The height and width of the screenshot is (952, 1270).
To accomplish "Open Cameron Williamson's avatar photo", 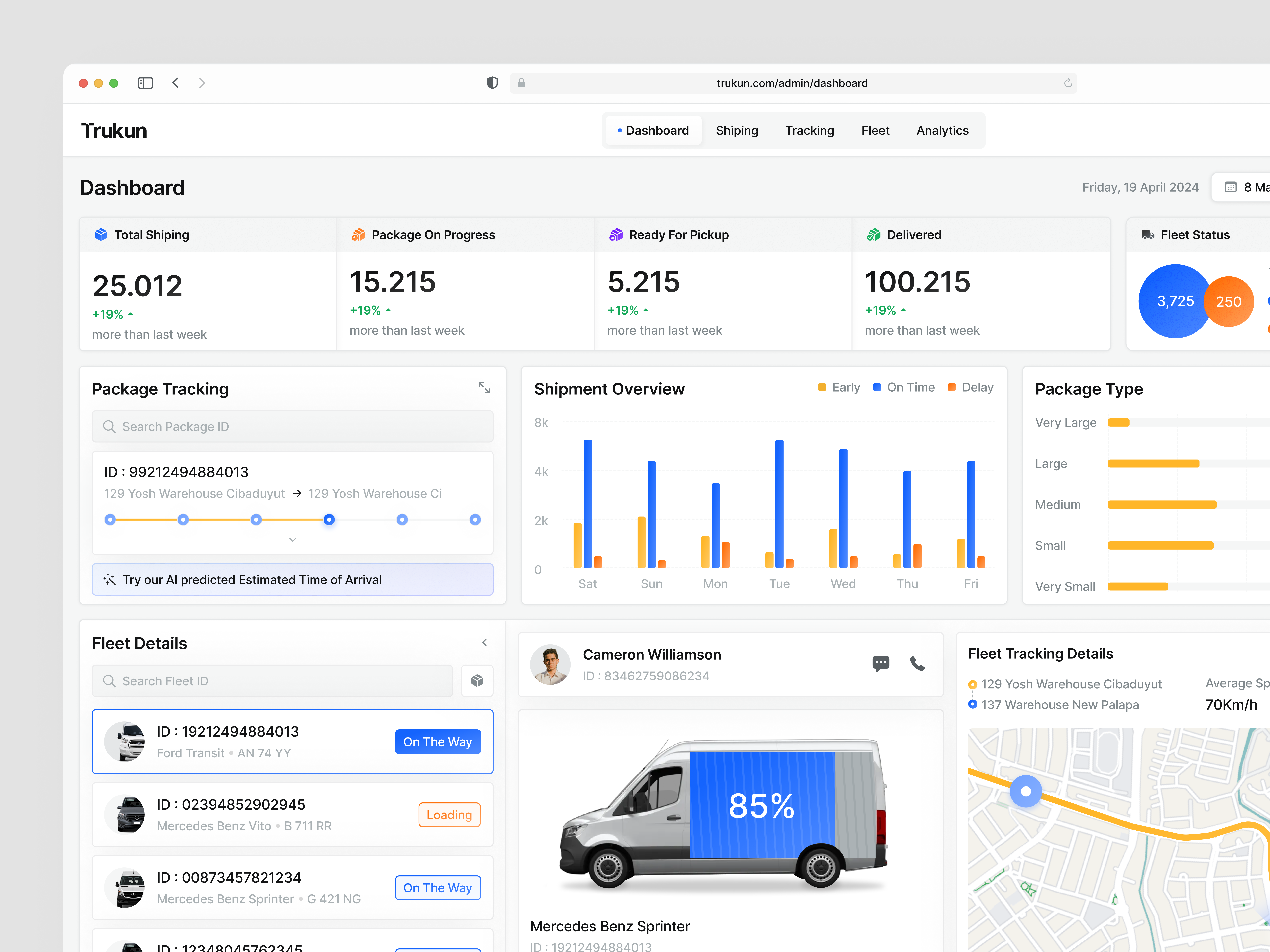I will click(x=550, y=664).
